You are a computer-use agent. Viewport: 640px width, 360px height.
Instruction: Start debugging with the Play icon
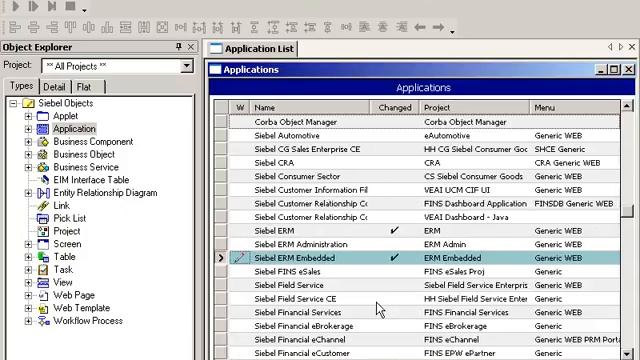[x=16, y=6]
